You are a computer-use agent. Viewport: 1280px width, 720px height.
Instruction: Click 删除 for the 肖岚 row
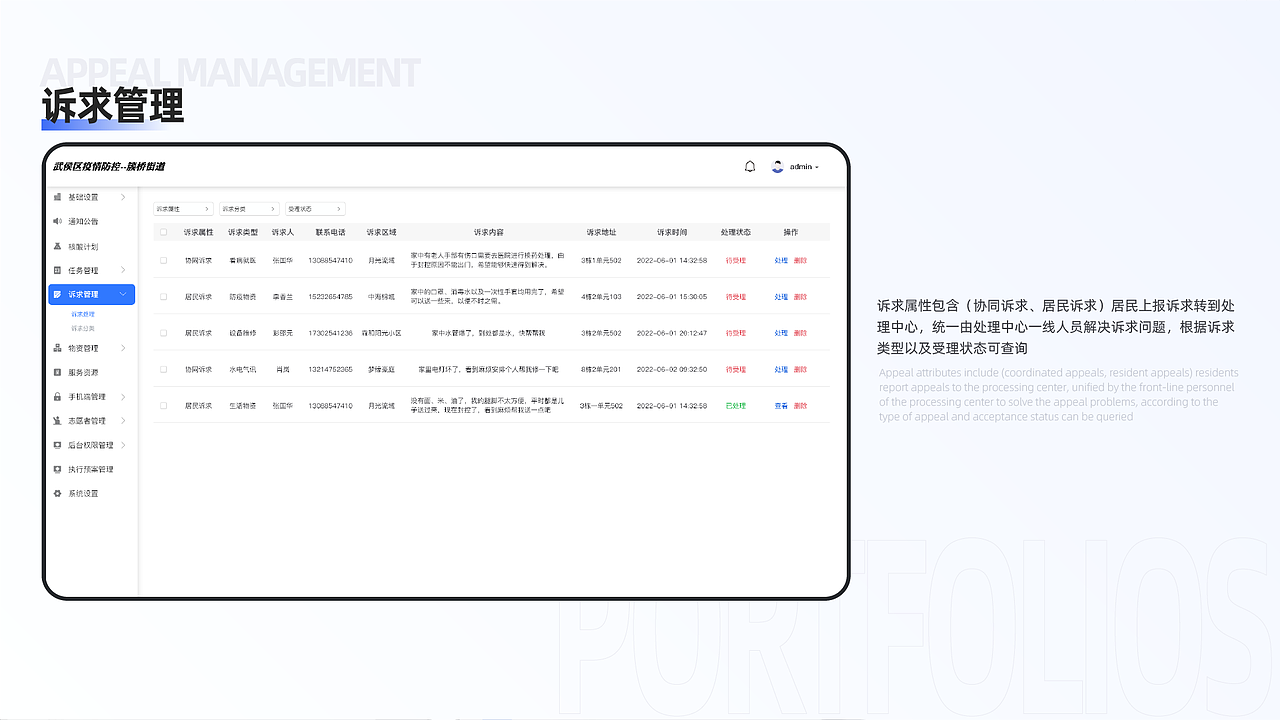click(800, 369)
